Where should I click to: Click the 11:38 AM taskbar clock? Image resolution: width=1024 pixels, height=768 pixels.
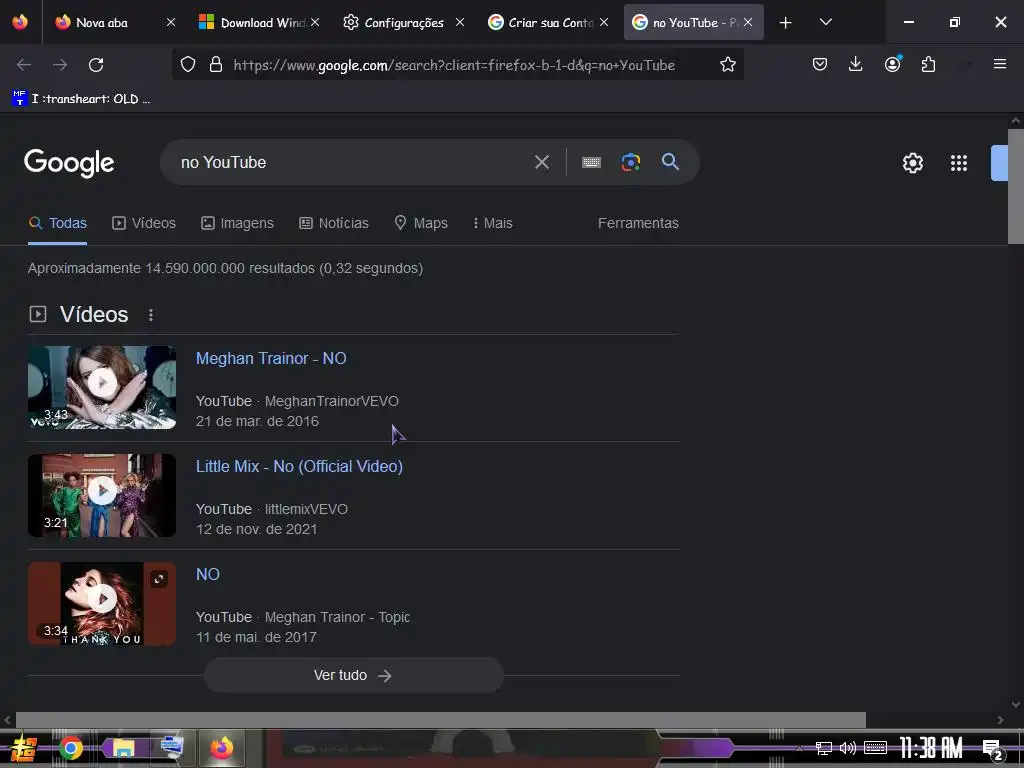tap(931, 748)
